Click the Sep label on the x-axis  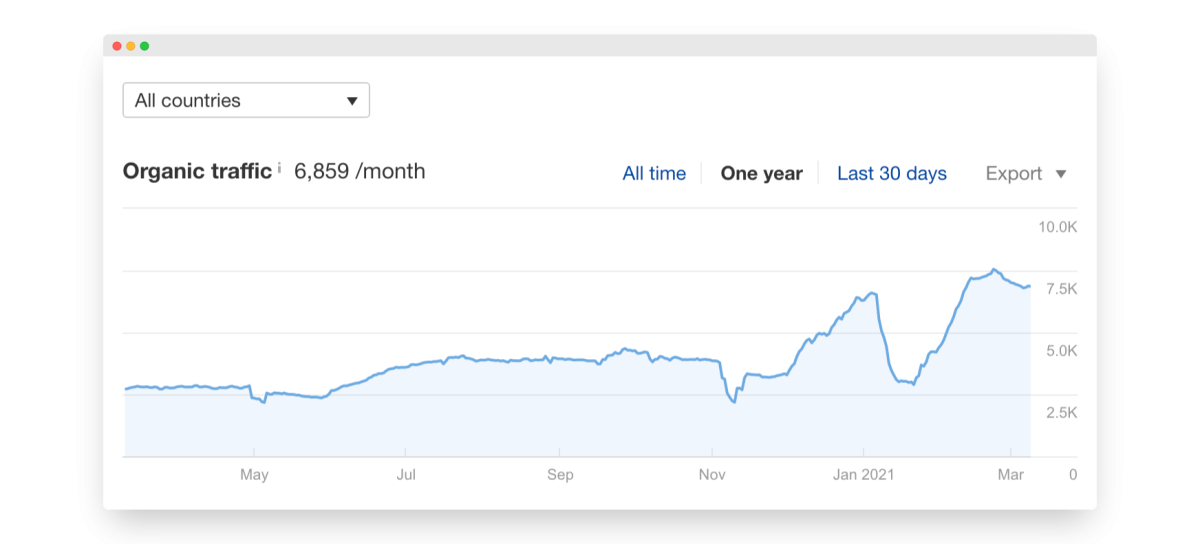tap(560, 475)
